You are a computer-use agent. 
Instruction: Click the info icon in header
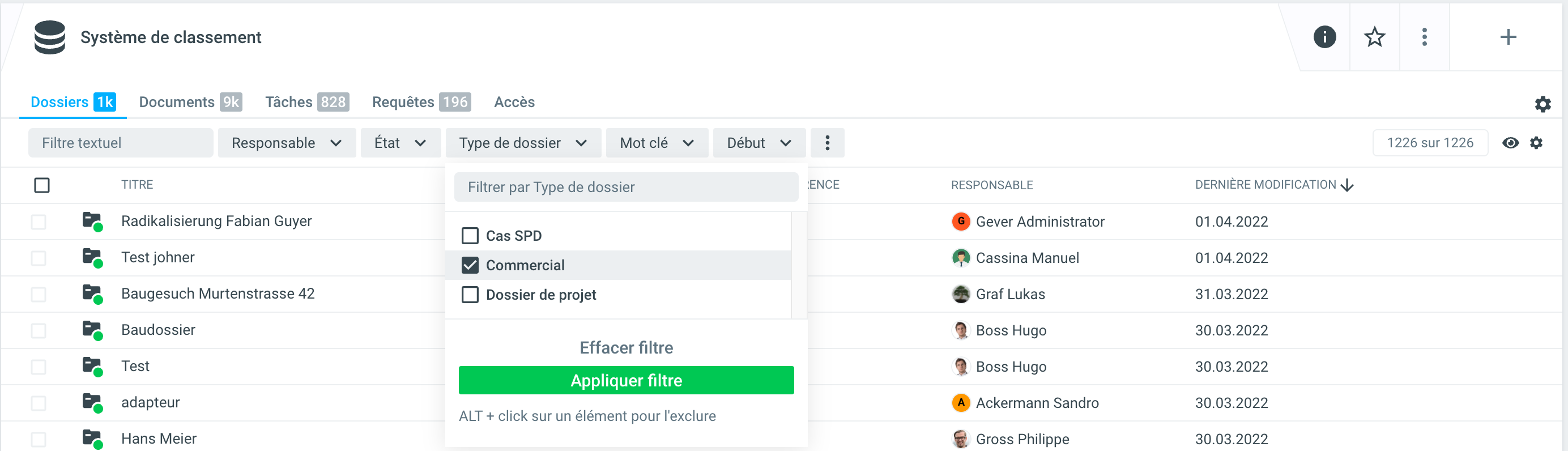pos(1324,37)
